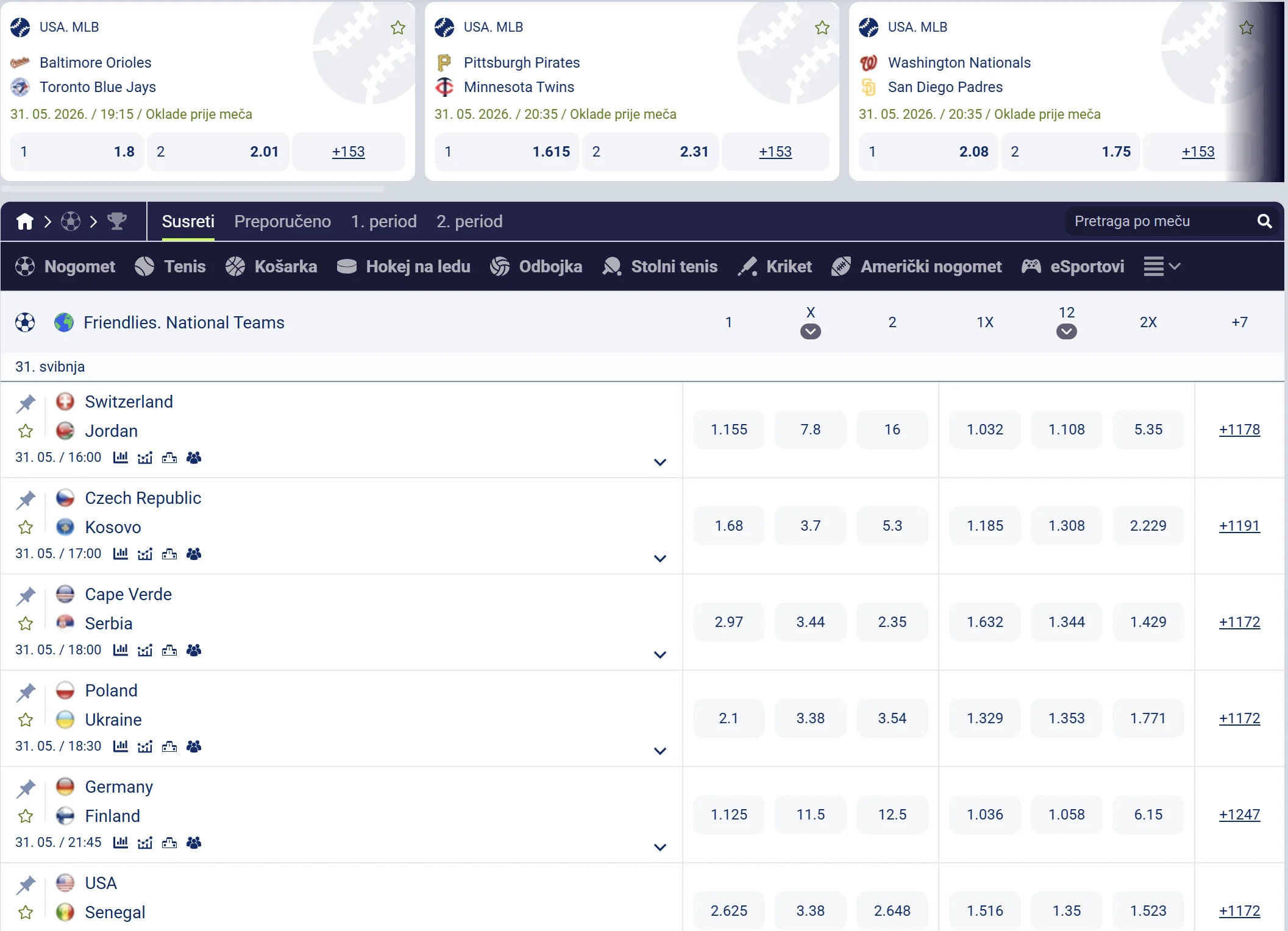
Task: Switch to the 2. period tab
Action: click(x=469, y=221)
